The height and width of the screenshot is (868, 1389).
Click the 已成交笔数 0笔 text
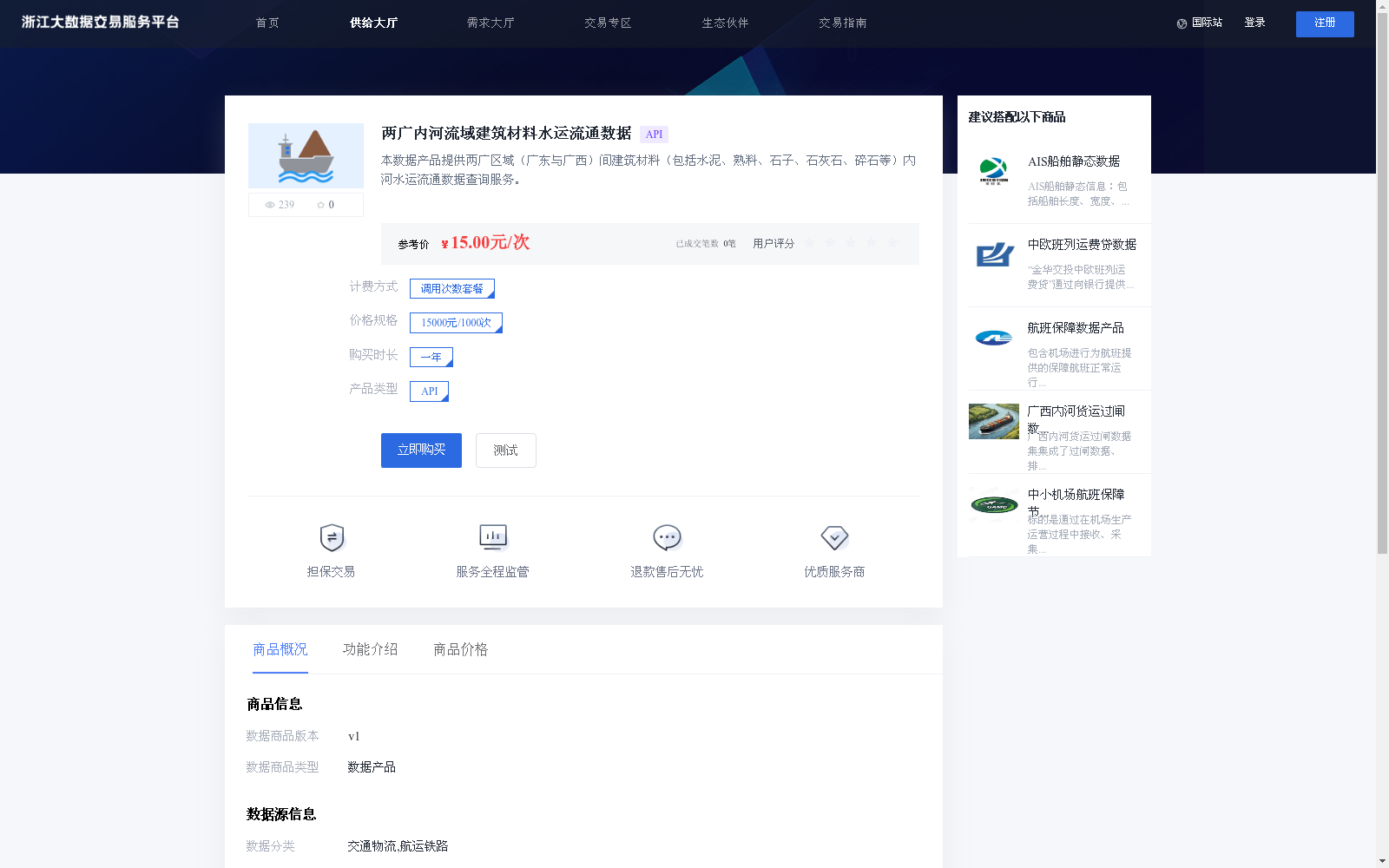coord(706,244)
